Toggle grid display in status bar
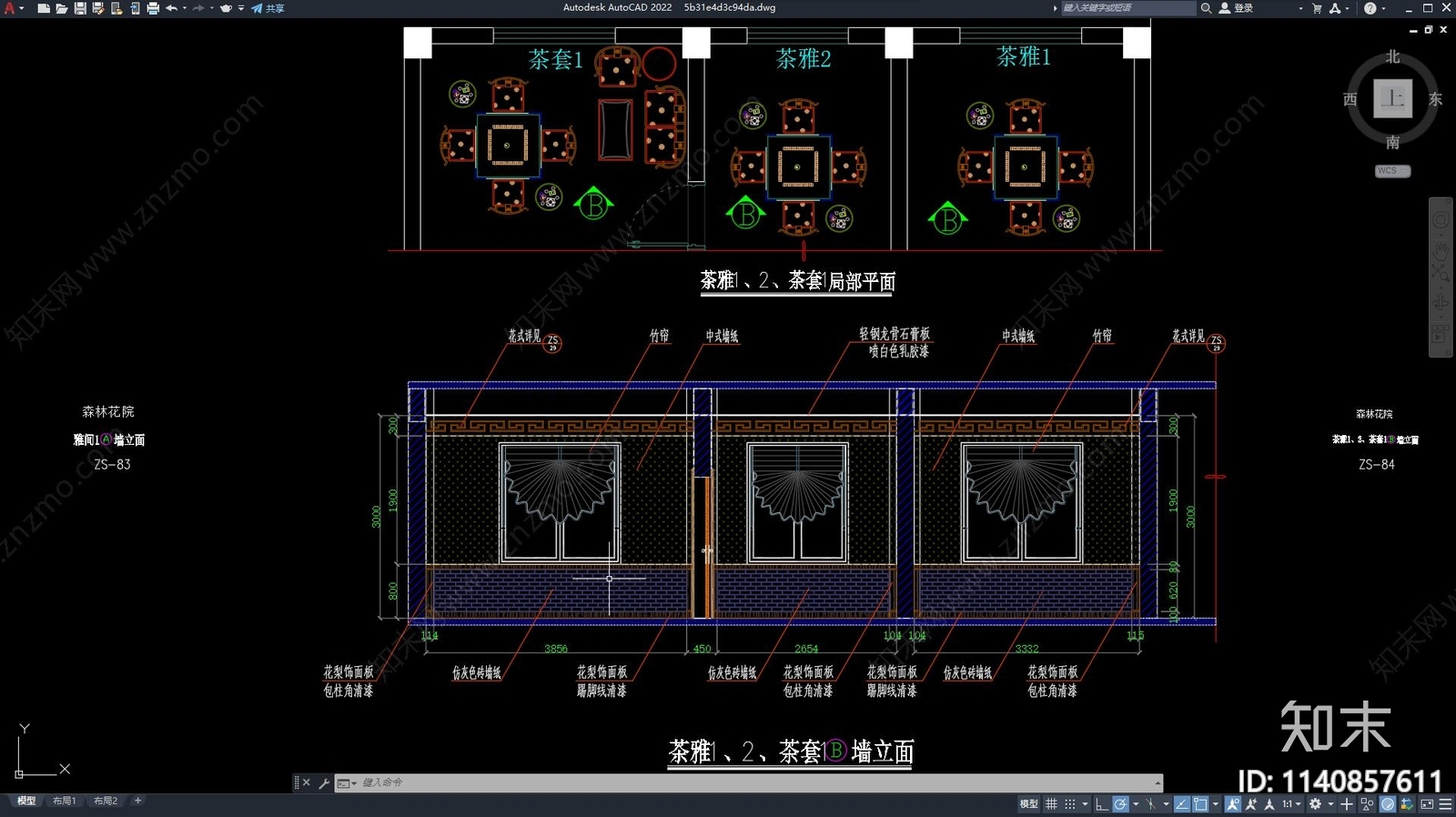 tap(1051, 804)
